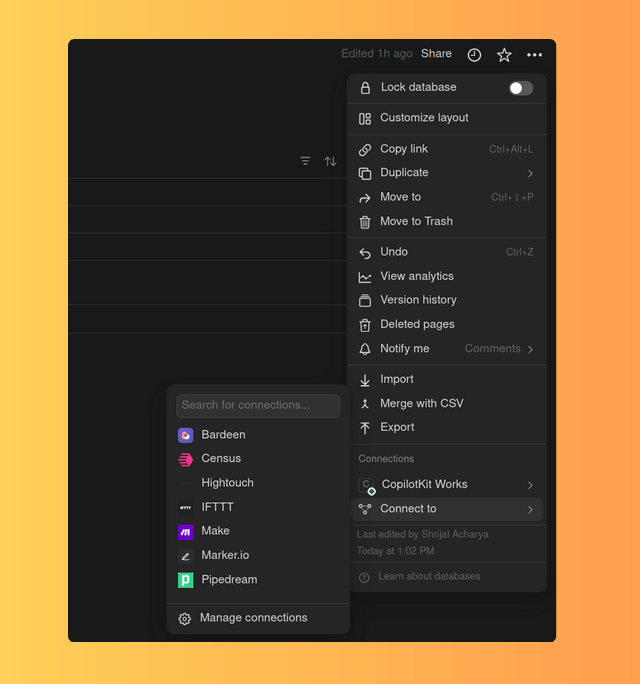Screen dimensions: 640x684
Task: Toggle the Lock database switch
Action: pyautogui.click(x=521, y=88)
